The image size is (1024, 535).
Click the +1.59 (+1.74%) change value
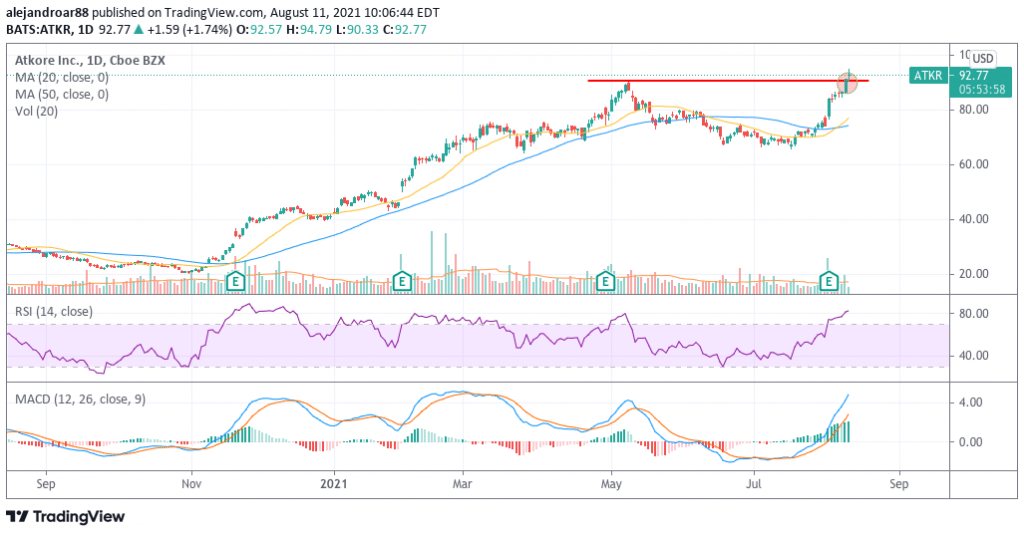click(x=189, y=29)
